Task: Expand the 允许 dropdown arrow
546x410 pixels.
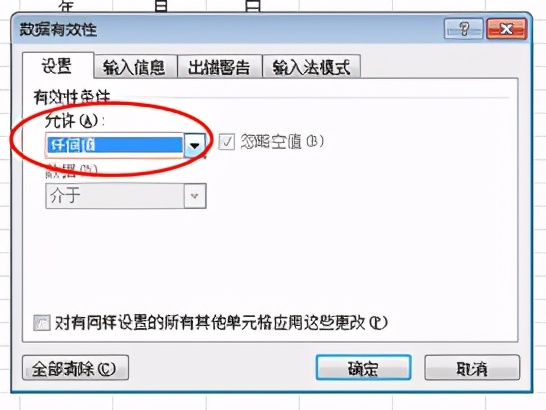Action: point(195,145)
